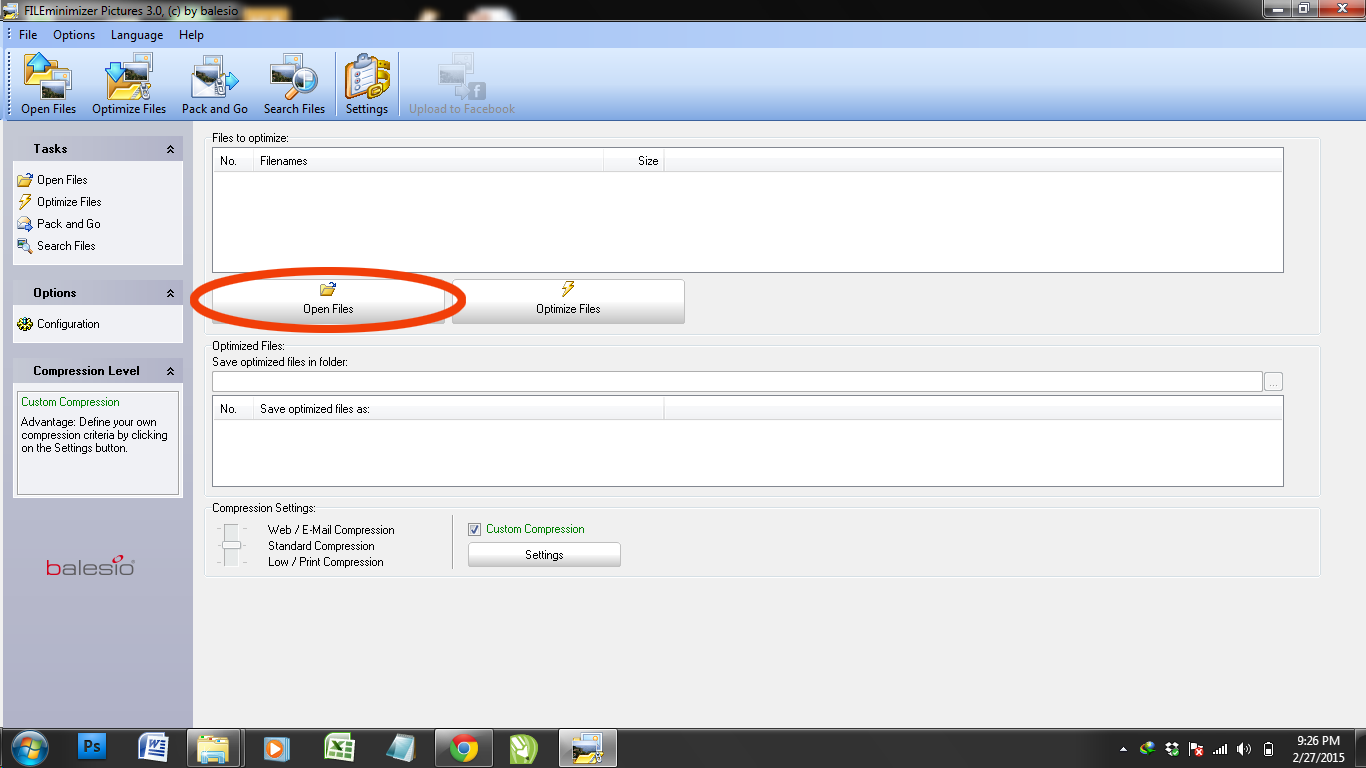This screenshot has width=1366, height=768.
Task: Click Web / E-Mail Compression label
Action: [331, 530]
